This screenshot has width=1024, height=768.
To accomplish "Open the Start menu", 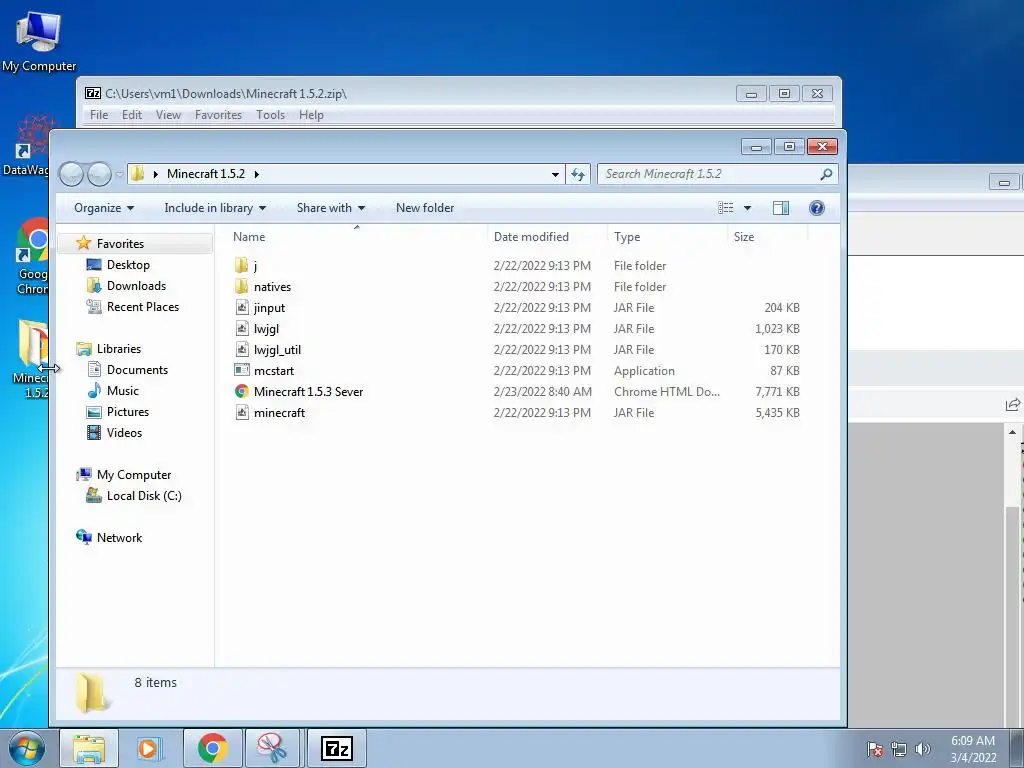I will 27,748.
